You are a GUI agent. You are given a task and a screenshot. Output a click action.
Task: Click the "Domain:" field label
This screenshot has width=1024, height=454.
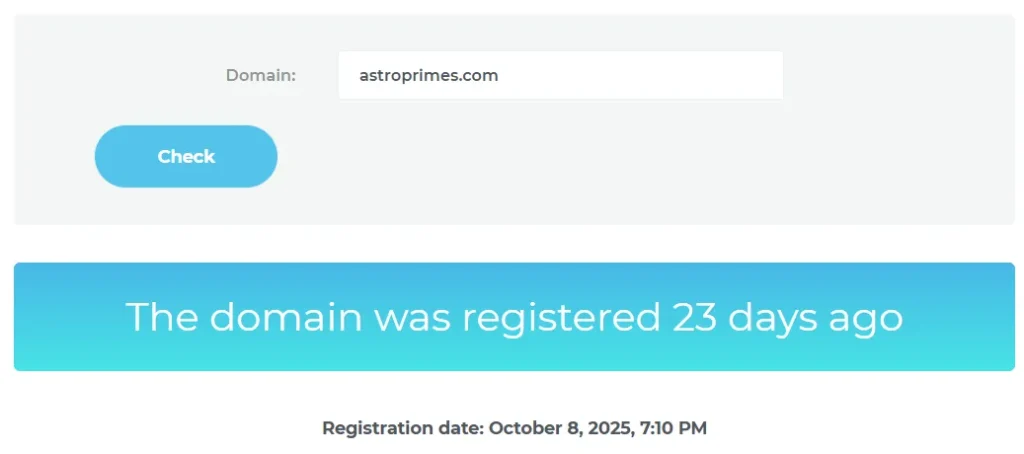tap(261, 75)
